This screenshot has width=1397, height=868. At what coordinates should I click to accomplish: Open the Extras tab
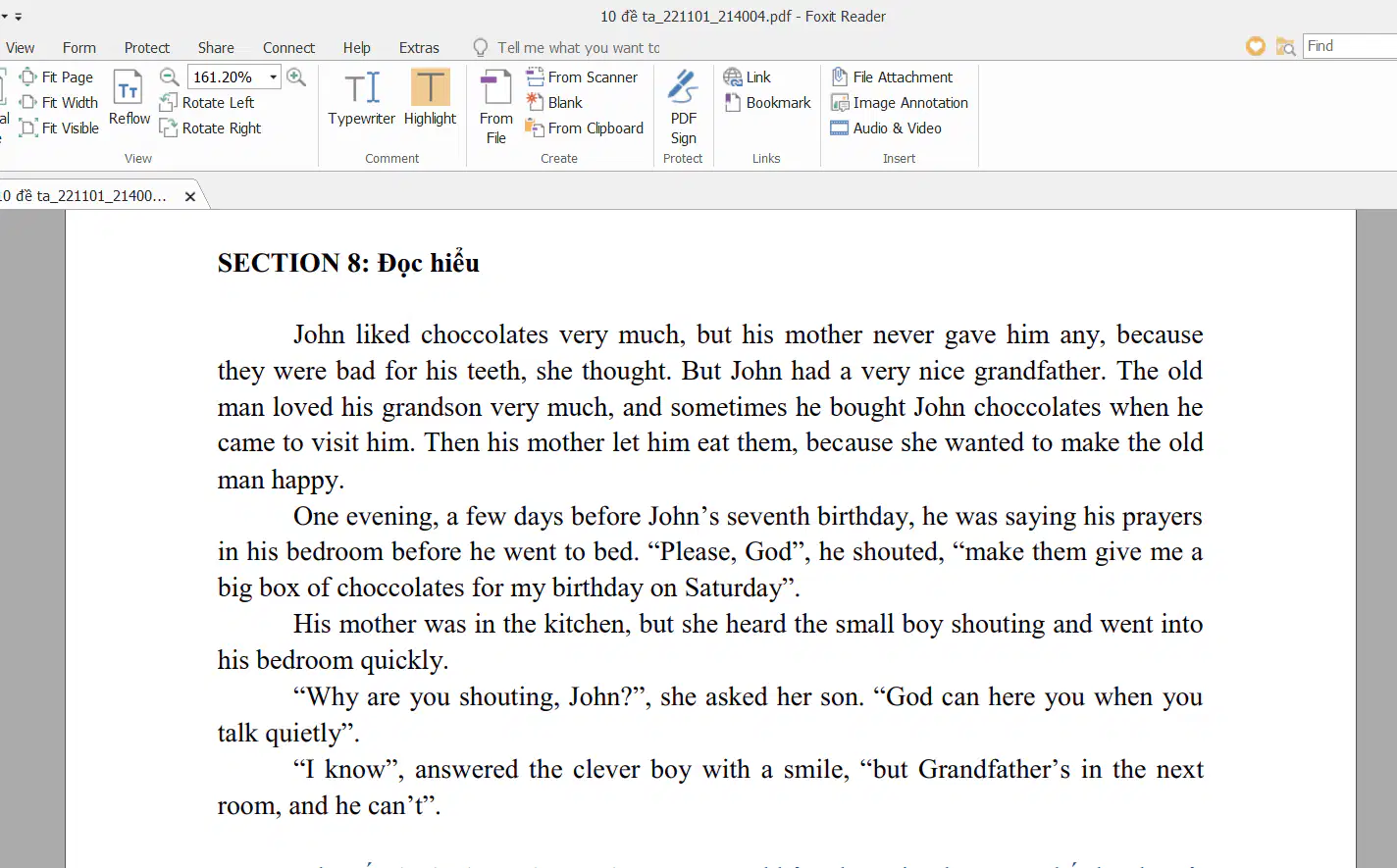tap(419, 47)
